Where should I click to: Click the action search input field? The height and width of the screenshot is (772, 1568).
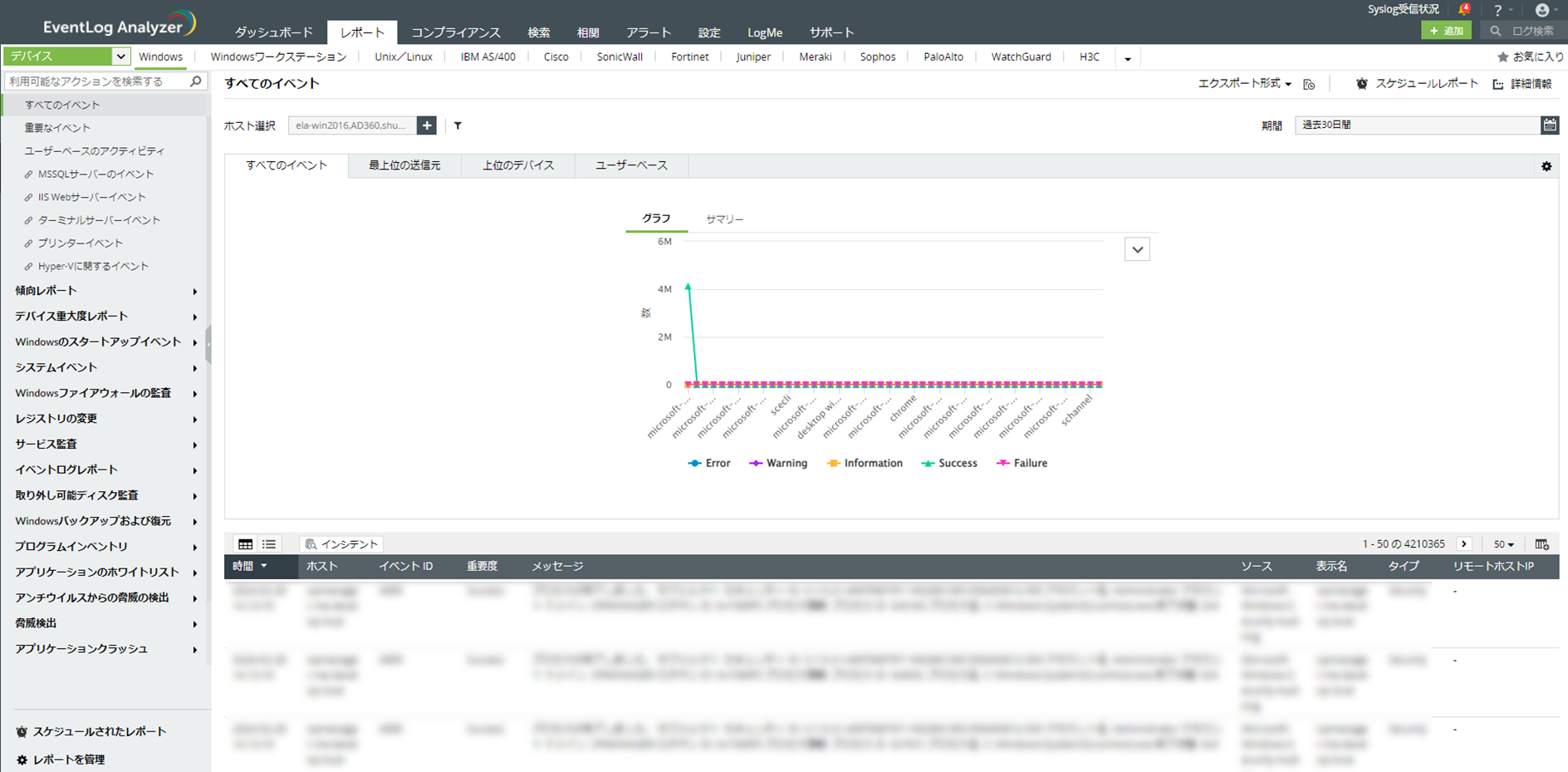point(96,81)
